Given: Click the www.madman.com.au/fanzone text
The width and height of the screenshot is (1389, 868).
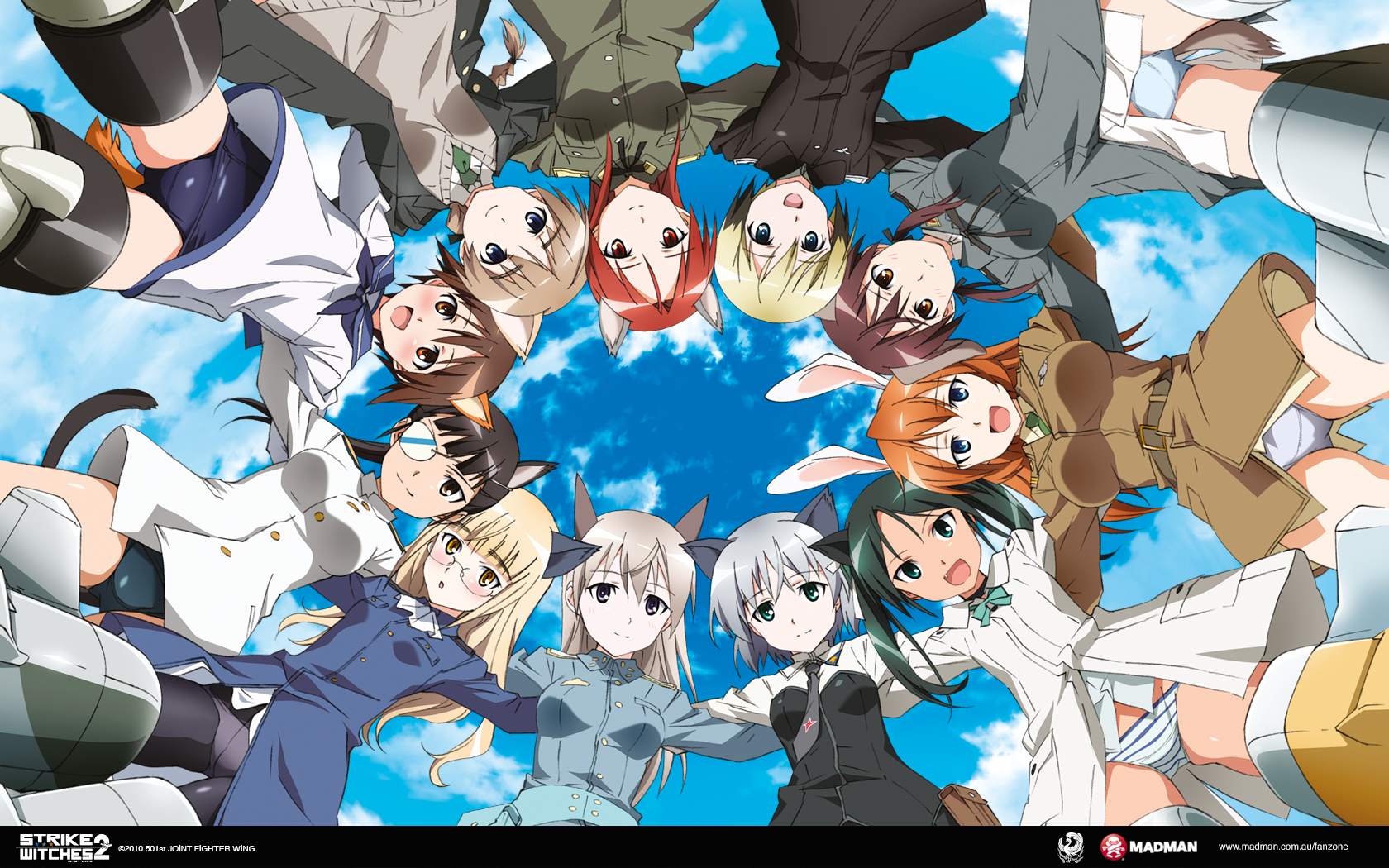Looking at the screenshot, I should tap(1283, 847).
